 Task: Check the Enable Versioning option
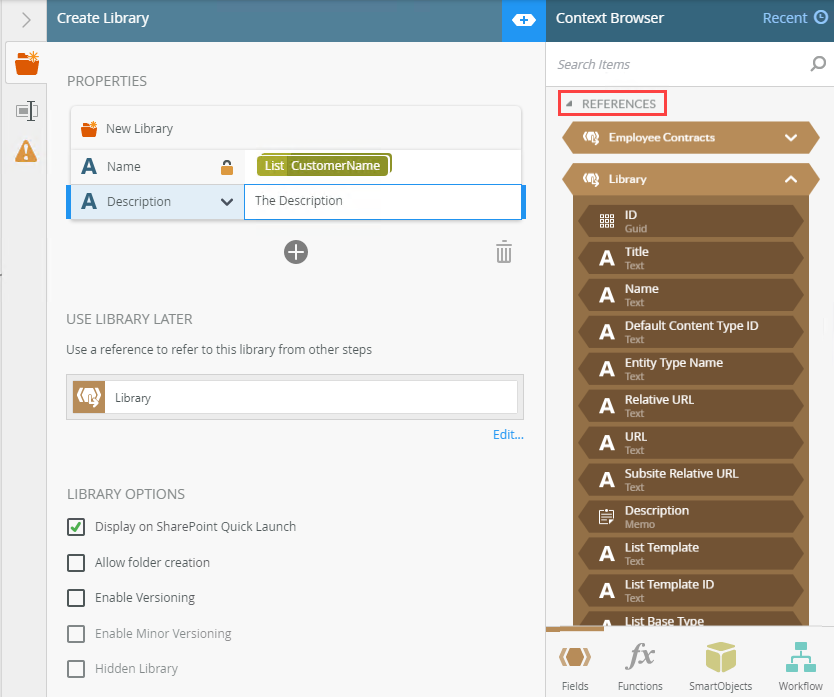click(76, 598)
